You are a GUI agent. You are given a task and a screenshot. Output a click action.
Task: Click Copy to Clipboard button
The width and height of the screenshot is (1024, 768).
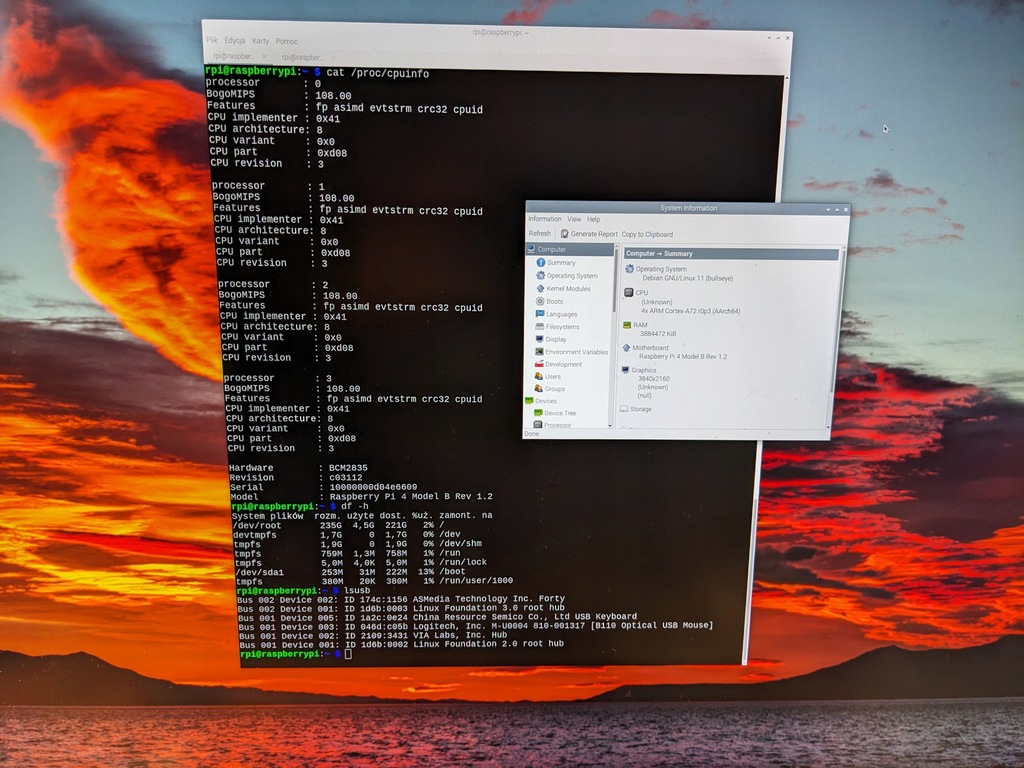click(647, 234)
